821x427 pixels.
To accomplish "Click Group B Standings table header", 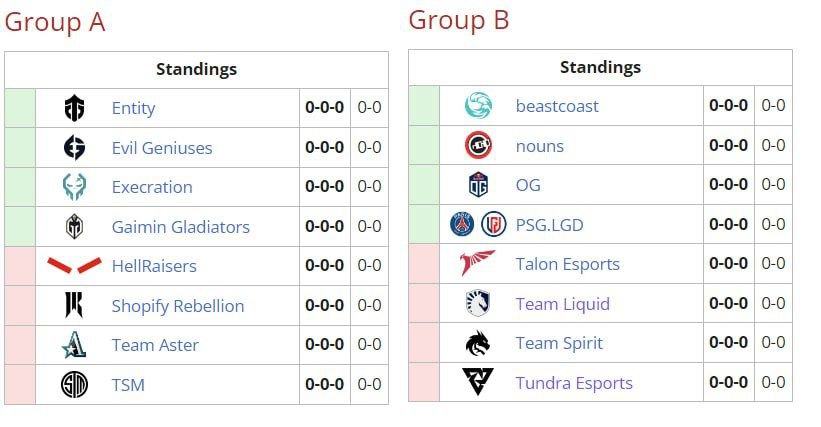I will coord(600,68).
